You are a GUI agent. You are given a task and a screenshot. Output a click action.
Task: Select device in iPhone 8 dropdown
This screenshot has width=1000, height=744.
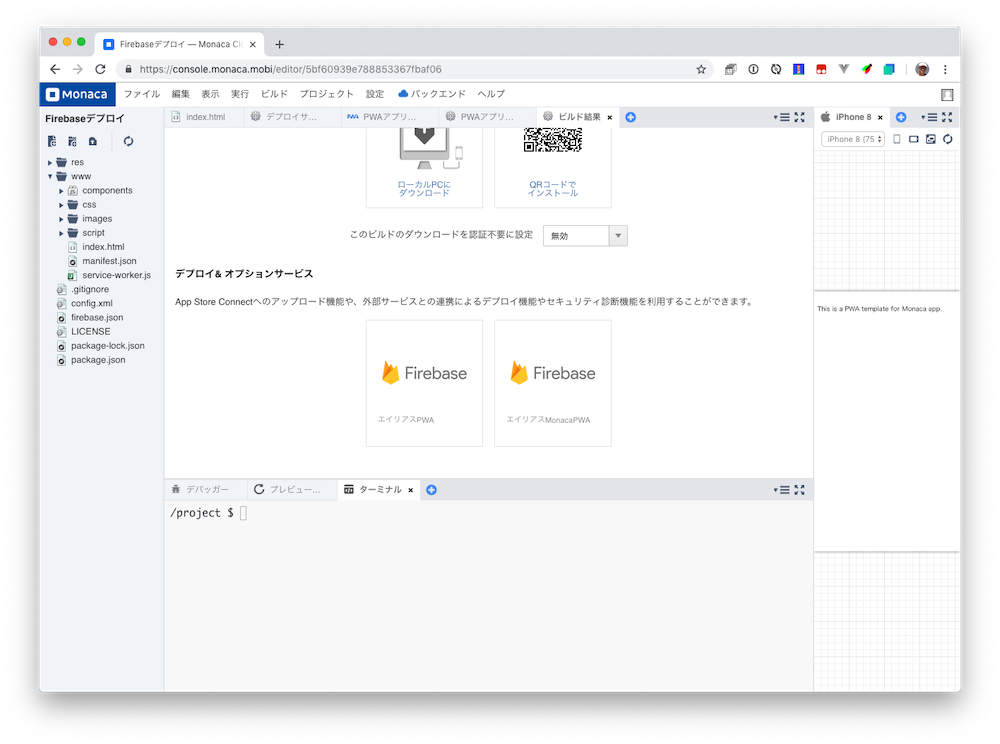853,139
